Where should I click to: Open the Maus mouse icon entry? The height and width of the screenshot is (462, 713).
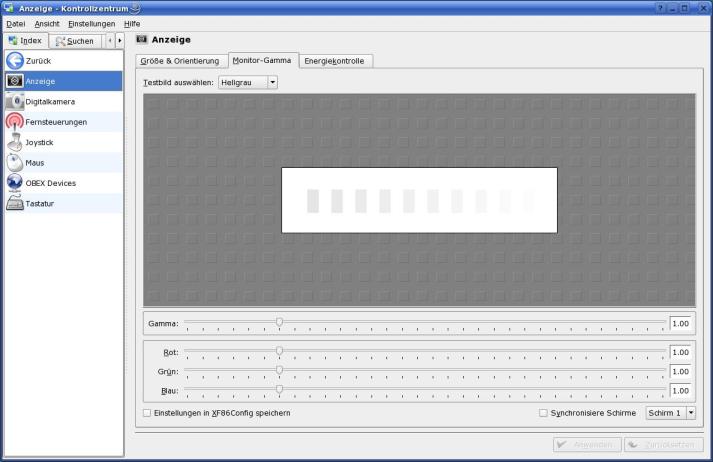[x=15, y=163]
